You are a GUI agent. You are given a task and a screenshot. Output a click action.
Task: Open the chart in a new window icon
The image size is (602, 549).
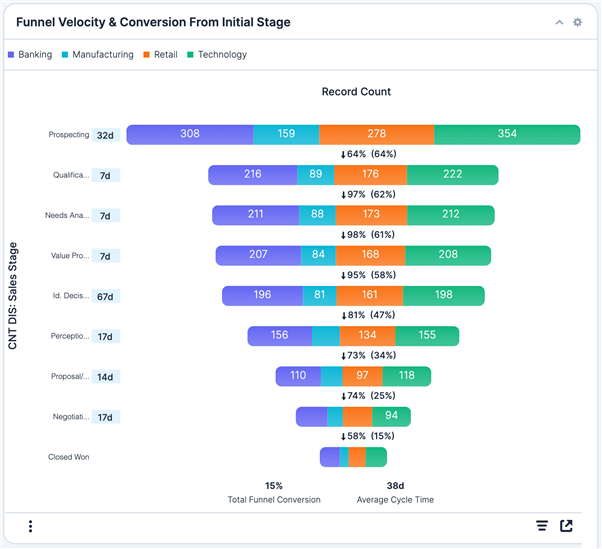point(567,526)
